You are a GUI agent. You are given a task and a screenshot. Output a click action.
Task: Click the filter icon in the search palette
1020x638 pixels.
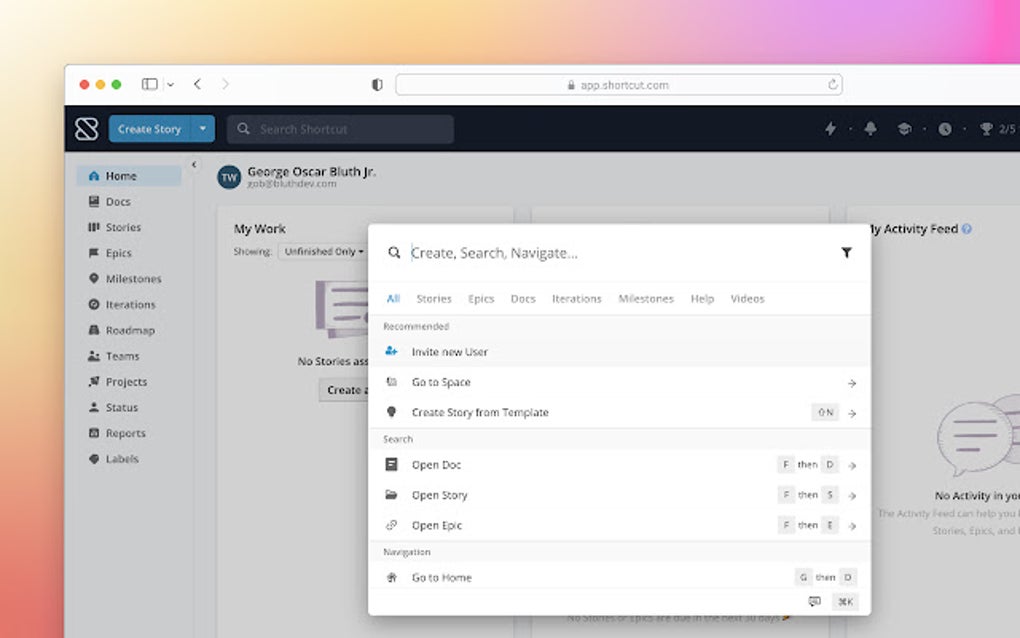[847, 253]
